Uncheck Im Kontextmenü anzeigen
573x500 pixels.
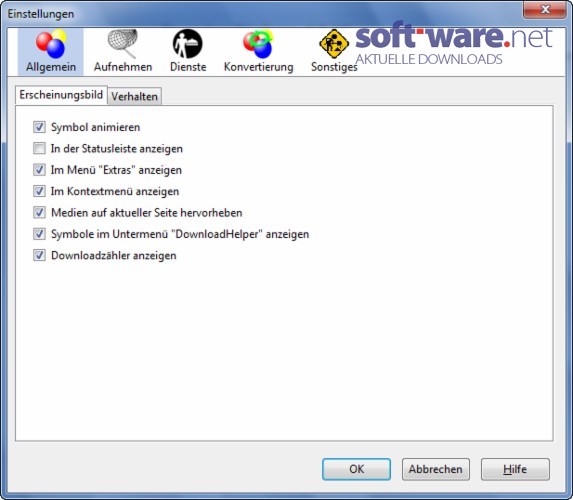pos(39,191)
